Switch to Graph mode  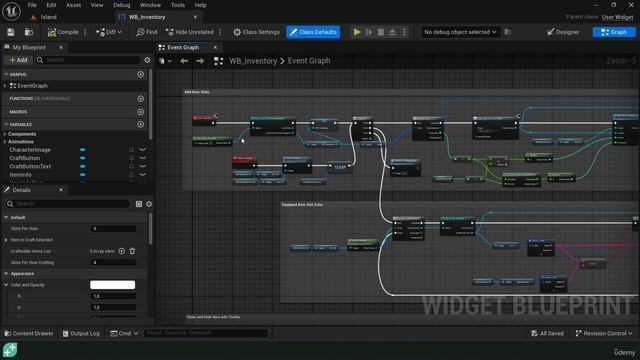(614, 32)
